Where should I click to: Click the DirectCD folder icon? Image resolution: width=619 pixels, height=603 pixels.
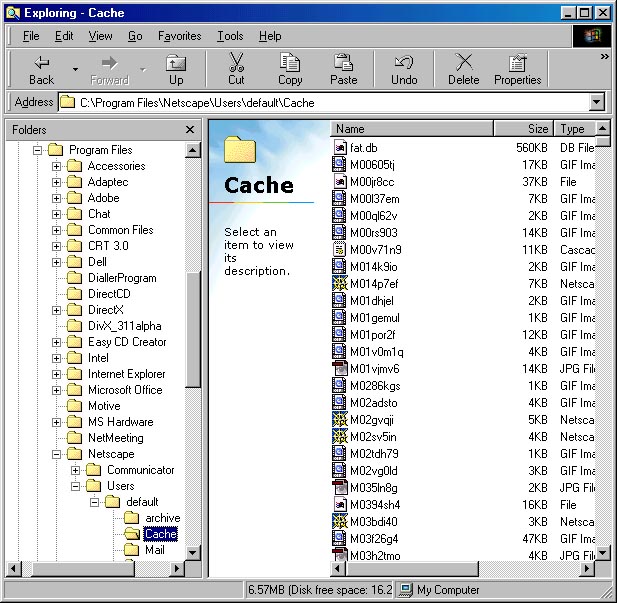74,294
